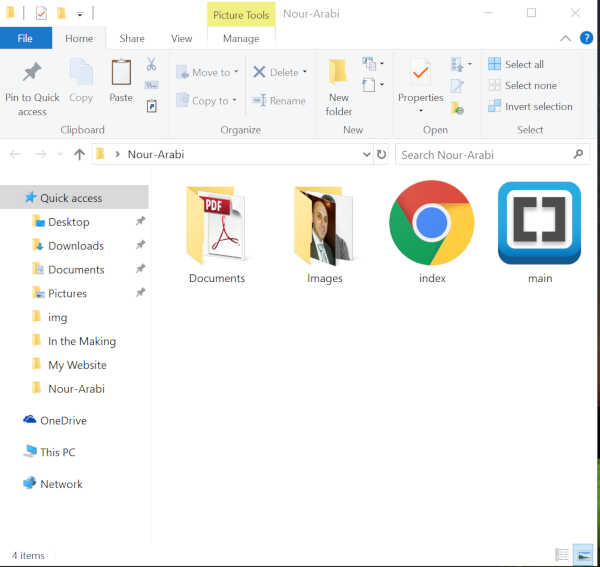Click the Paste clipboard icon

(121, 72)
